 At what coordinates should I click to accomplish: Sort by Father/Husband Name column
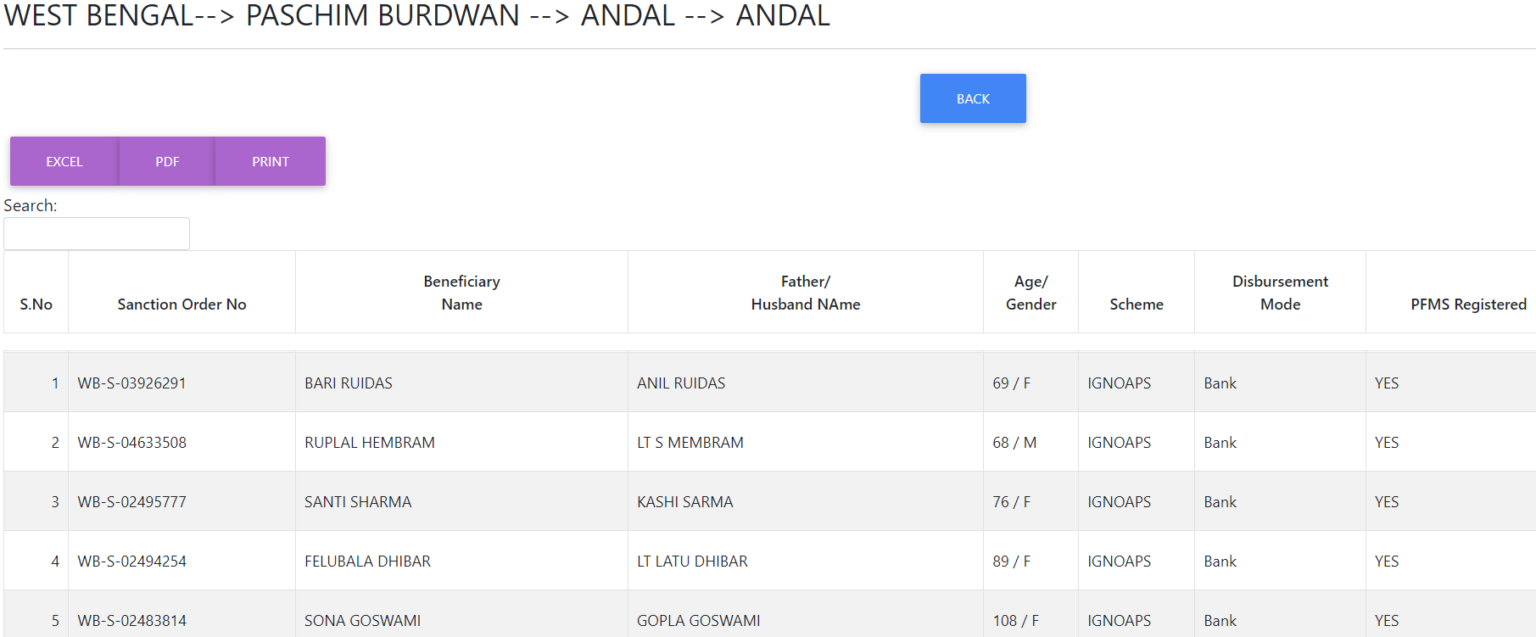pyautogui.click(x=805, y=292)
